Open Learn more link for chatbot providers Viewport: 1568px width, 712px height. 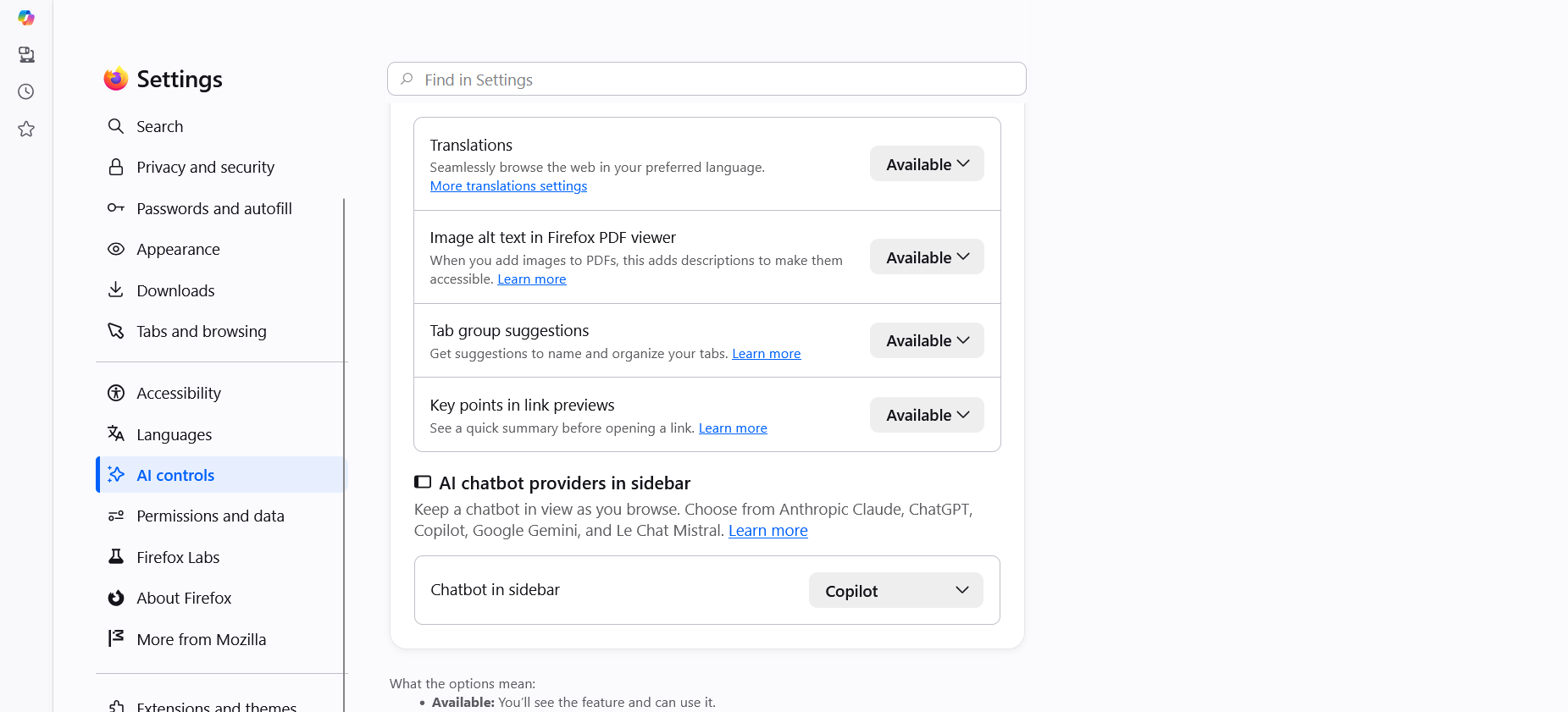768,531
